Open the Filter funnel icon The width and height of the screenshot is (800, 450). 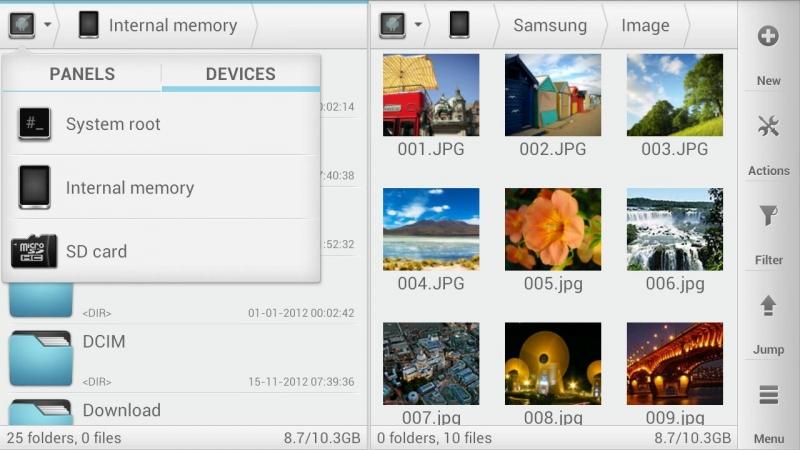768,216
